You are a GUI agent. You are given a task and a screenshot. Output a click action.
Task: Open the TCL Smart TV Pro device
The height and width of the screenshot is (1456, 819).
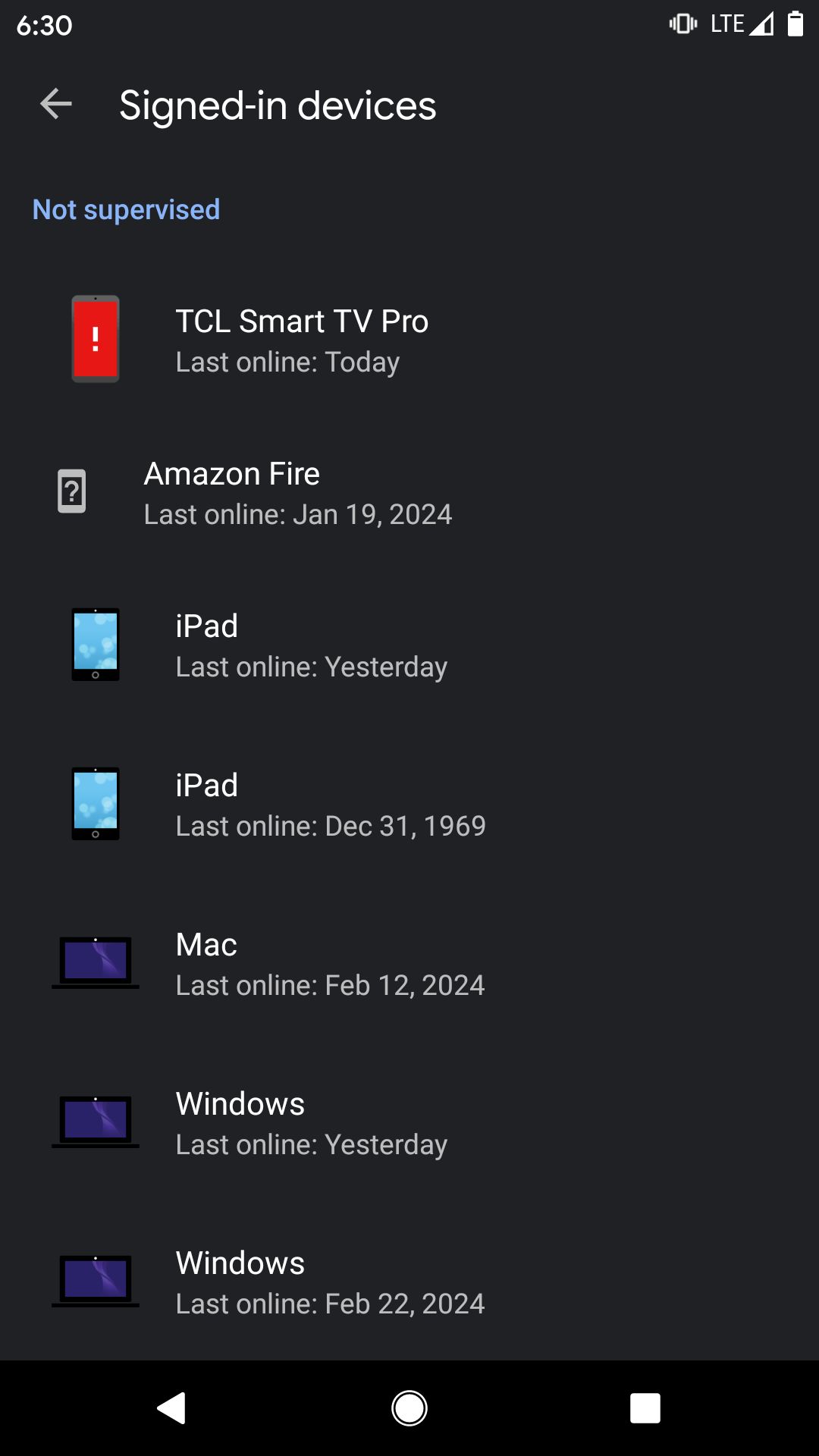[x=302, y=340]
